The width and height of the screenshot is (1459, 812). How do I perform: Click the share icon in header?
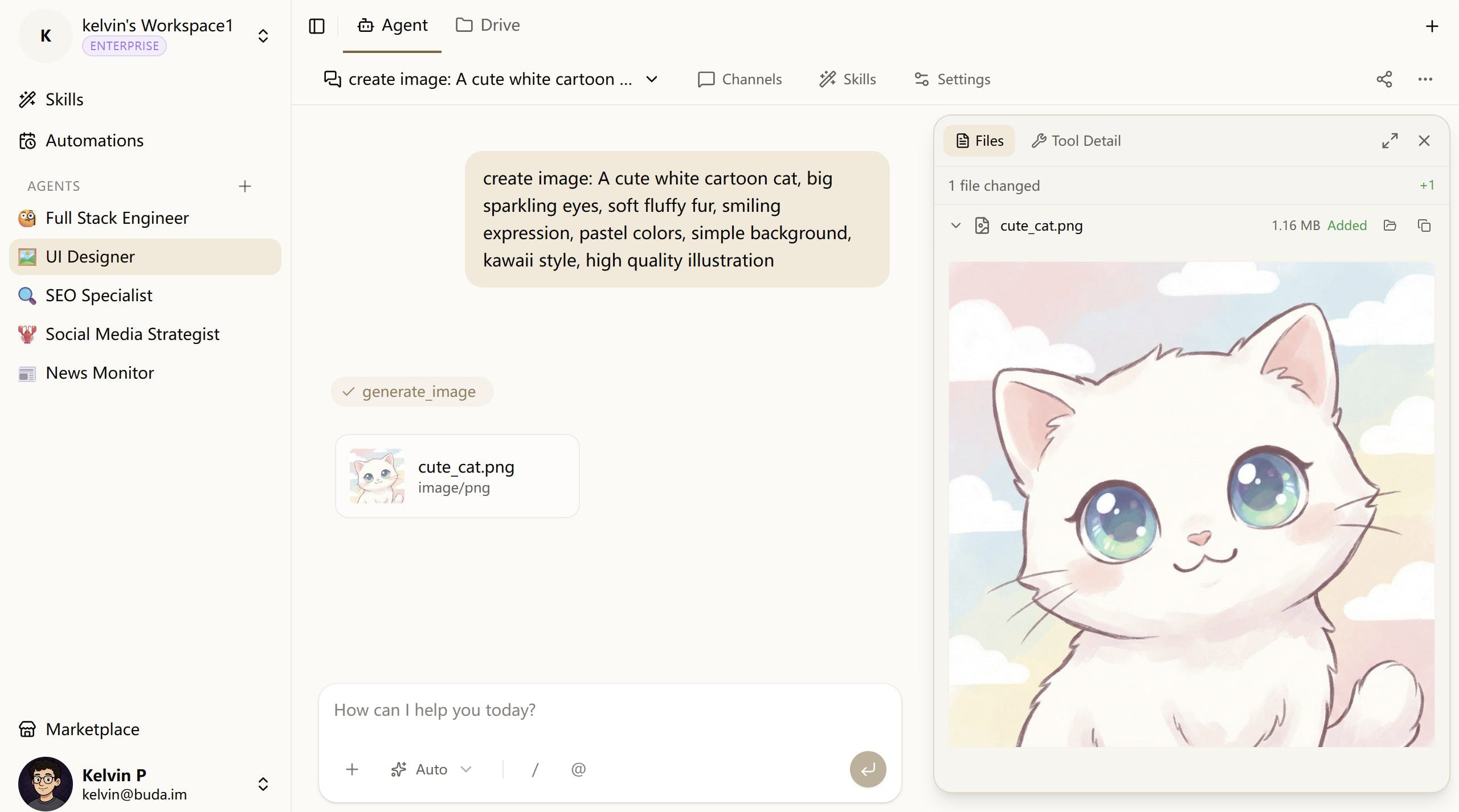(x=1384, y=79)
